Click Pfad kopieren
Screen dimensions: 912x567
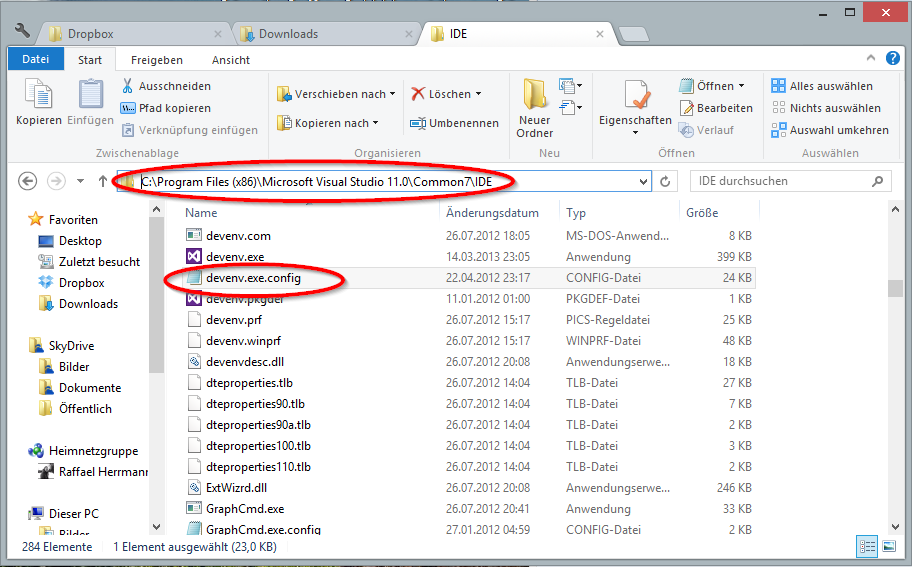tap(166, 108)
